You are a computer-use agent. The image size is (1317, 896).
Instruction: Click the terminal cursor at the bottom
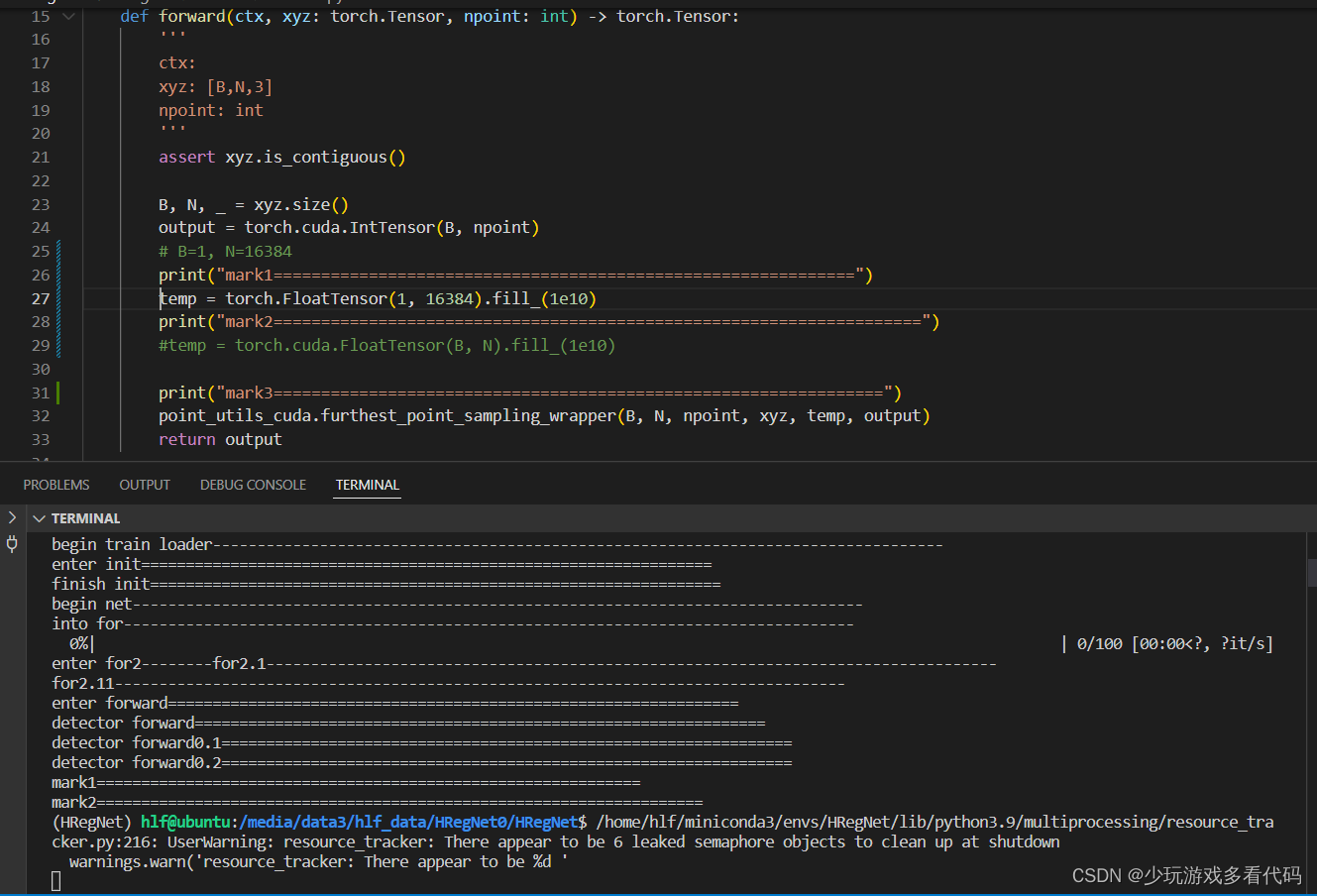click(x=56, y=880)
